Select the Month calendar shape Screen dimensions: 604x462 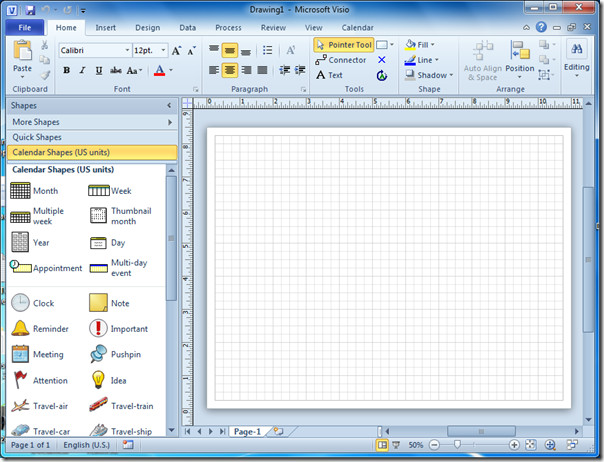tap(34, 191)
